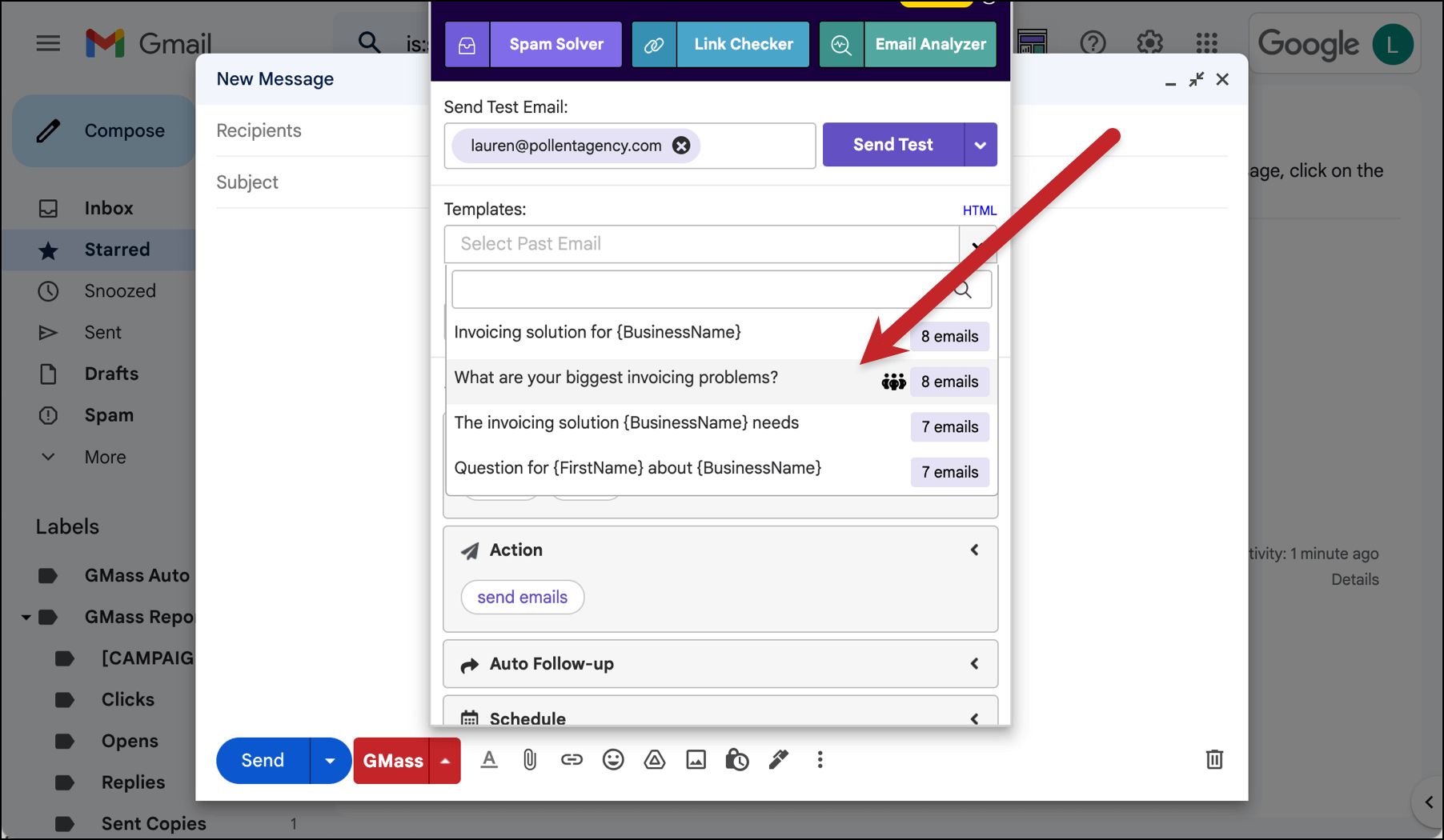The image size is (1444, 840).
Task: Insert files using Google Drive icon
Action: click(655, 760)
